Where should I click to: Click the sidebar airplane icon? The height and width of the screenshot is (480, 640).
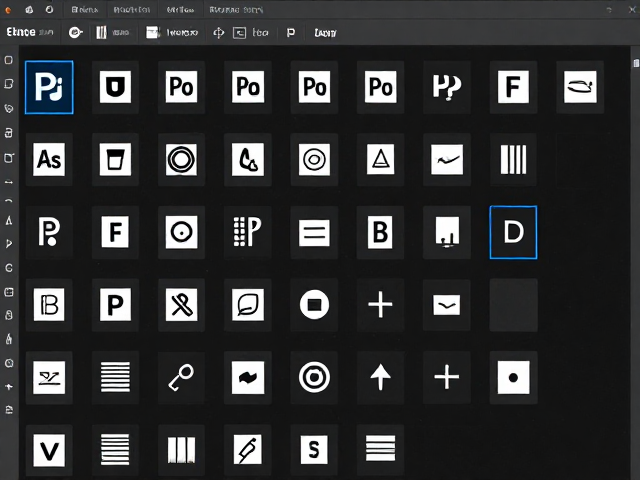coord(9,386)
